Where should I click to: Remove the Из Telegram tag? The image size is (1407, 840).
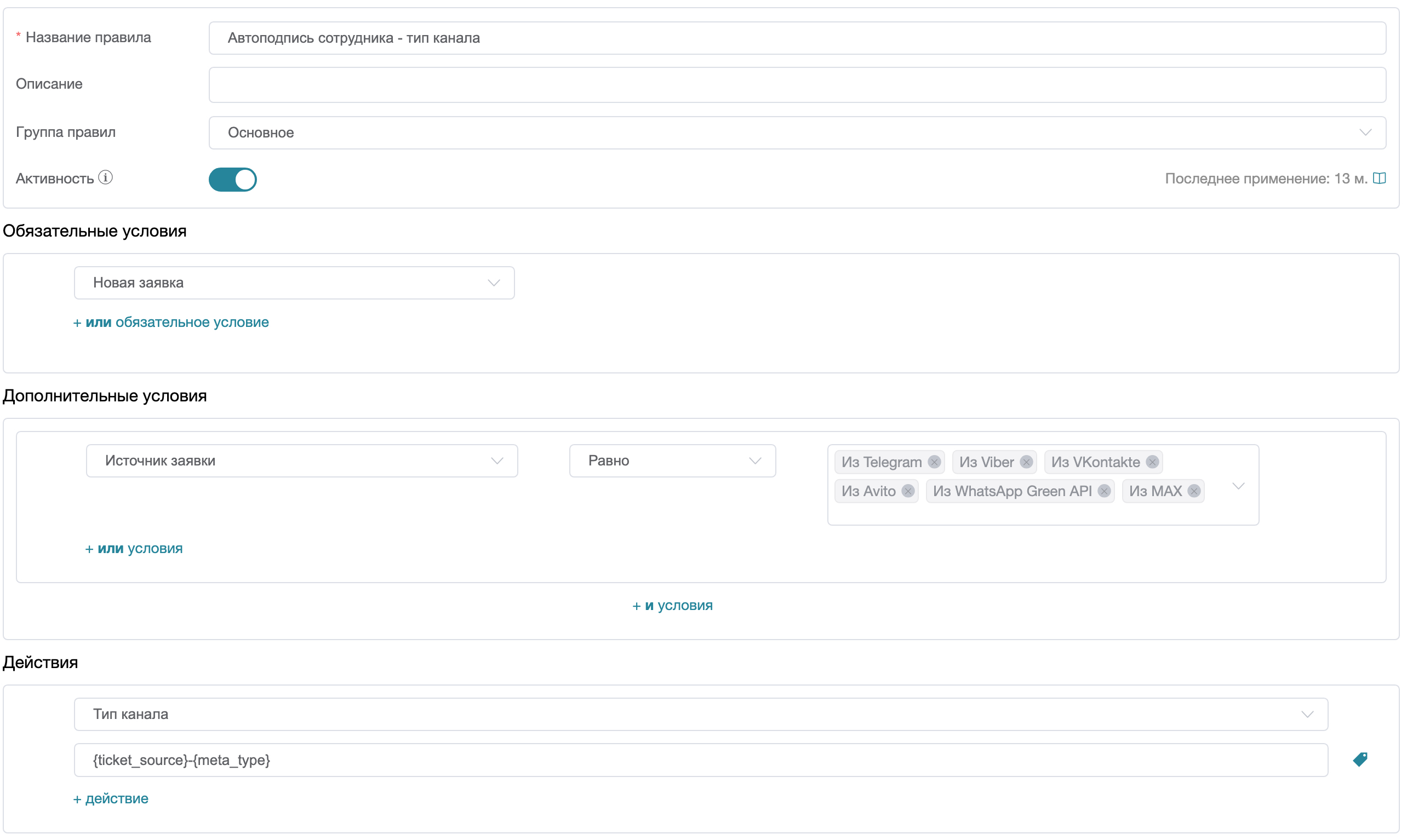(934, 462)
